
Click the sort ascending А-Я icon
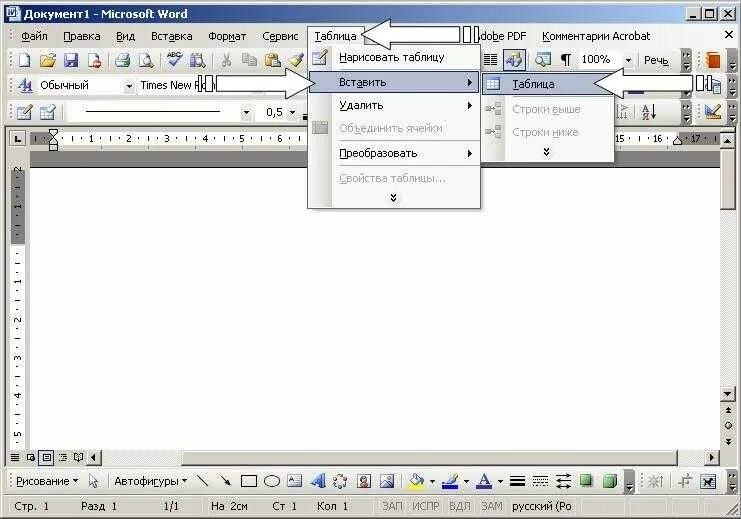(x=648, y=112)
